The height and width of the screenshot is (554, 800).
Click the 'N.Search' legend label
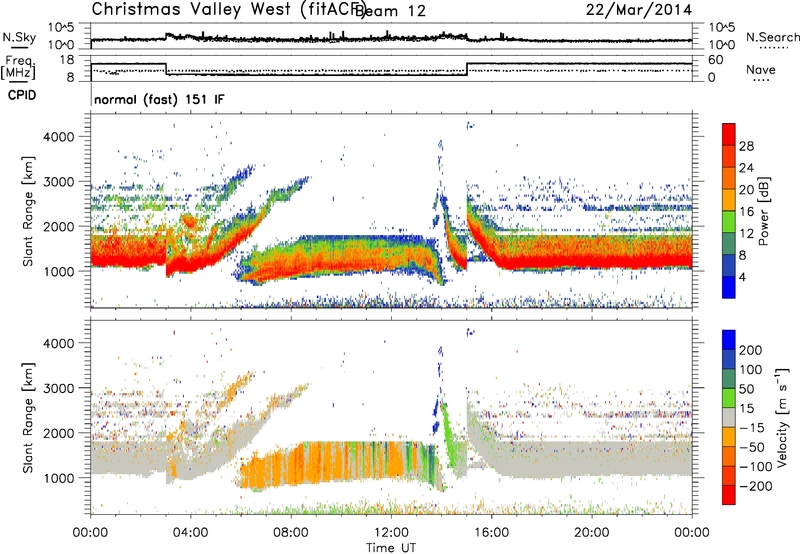pyautogui.click(x=772, y=37)
